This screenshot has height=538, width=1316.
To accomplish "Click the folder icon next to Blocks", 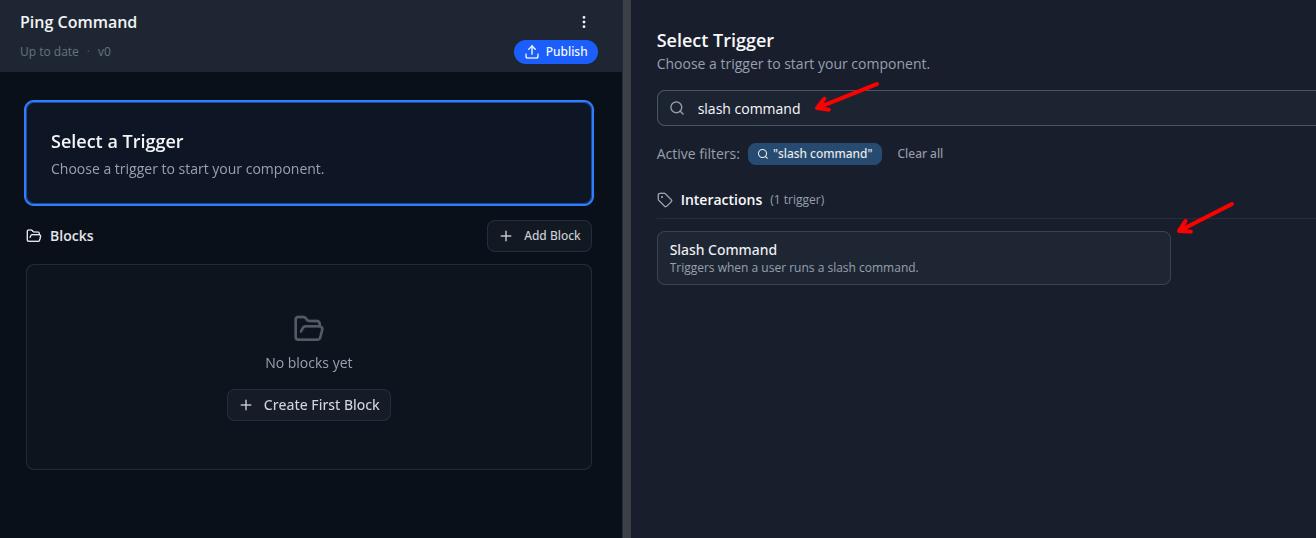I will [x=34, y=236].
